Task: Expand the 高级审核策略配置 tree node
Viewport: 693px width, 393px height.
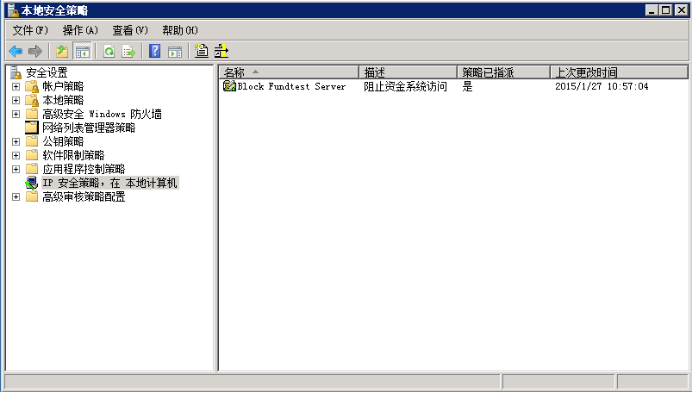Action: pyautogui.click(x=16, y=197)
